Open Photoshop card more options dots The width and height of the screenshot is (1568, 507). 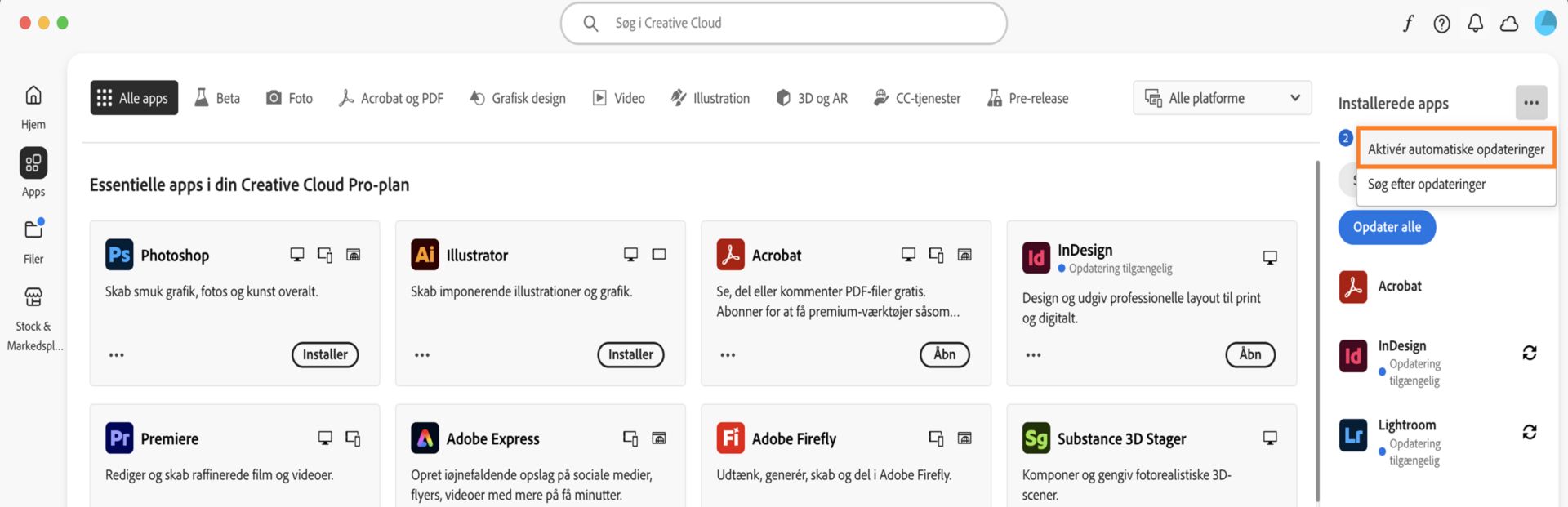(x=117, y=355)
